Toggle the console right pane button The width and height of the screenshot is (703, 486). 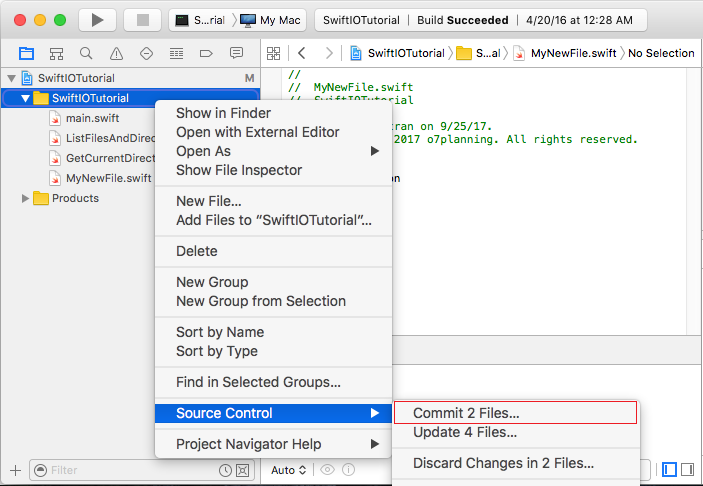(x=687, y=470)
